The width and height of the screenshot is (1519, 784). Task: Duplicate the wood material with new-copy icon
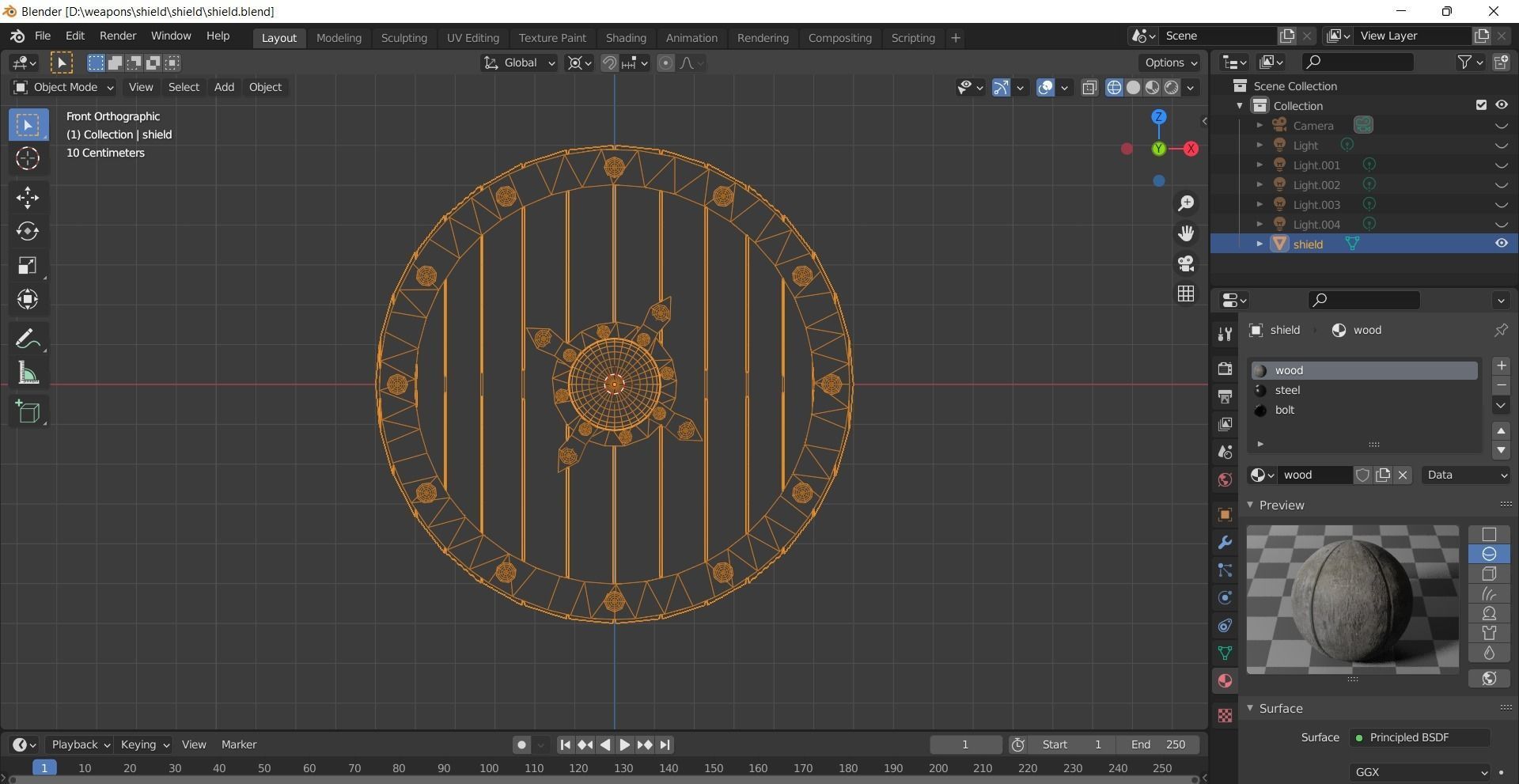[1383, 475]
